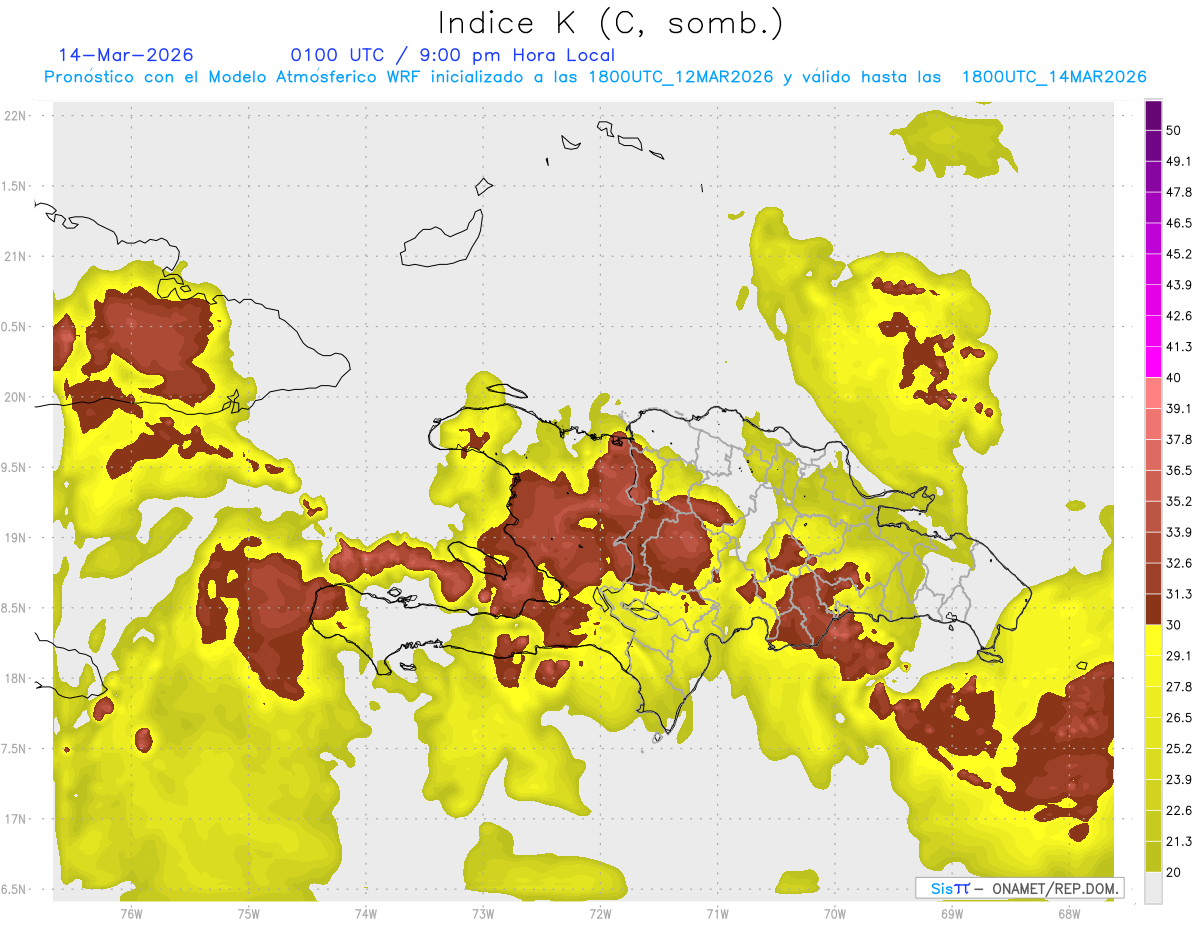This screenshot has width=1200, height=927.
Task: Click the colorbar value '40'
Action: [1175, 378]
